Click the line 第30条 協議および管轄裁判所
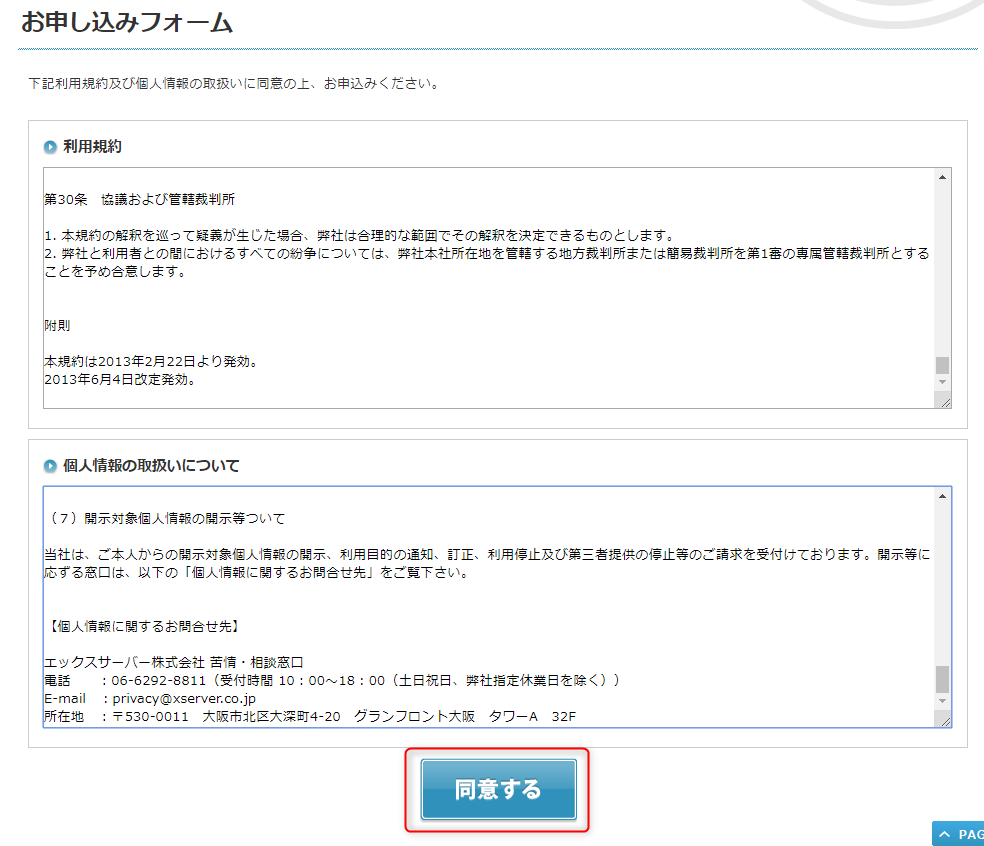984x846 pixels. [139, 200]
